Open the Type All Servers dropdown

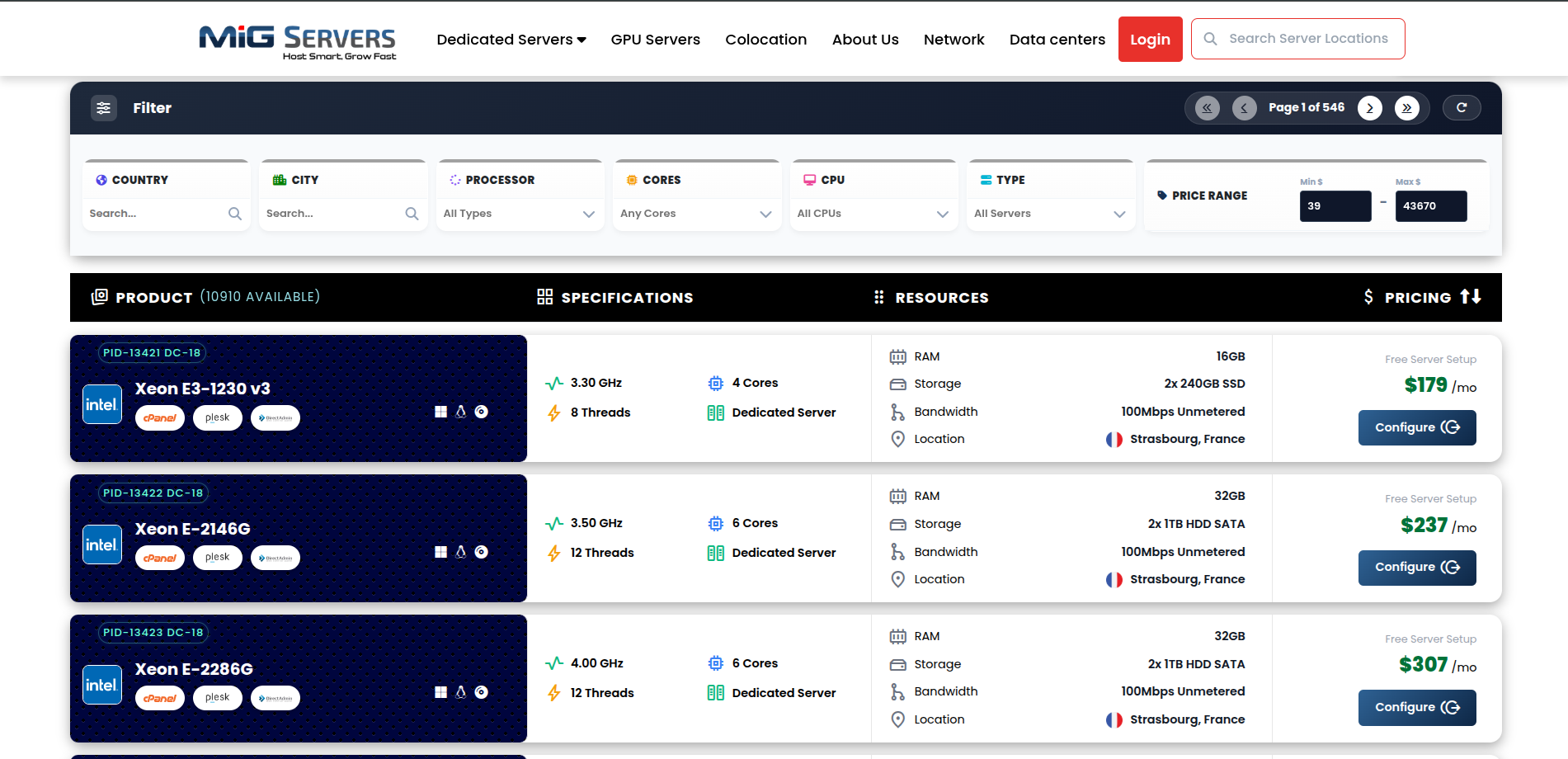pyautogui.click(x=1050, y=213)
